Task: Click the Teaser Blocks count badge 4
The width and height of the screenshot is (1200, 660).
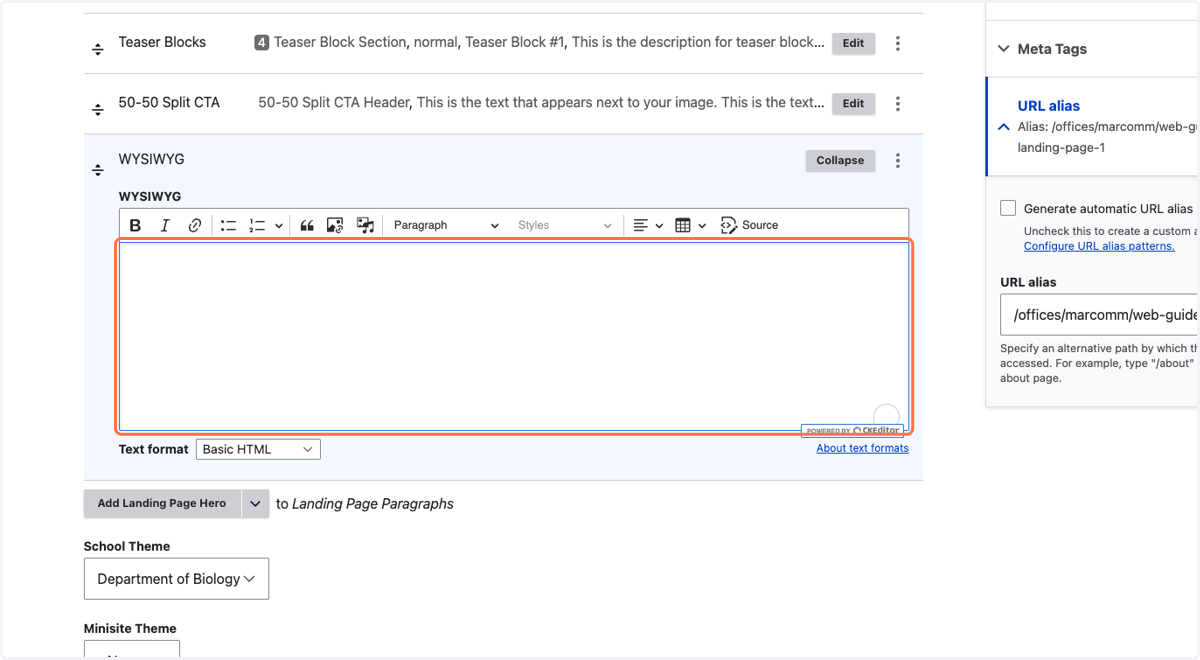Action: click(x=261, y=43)
